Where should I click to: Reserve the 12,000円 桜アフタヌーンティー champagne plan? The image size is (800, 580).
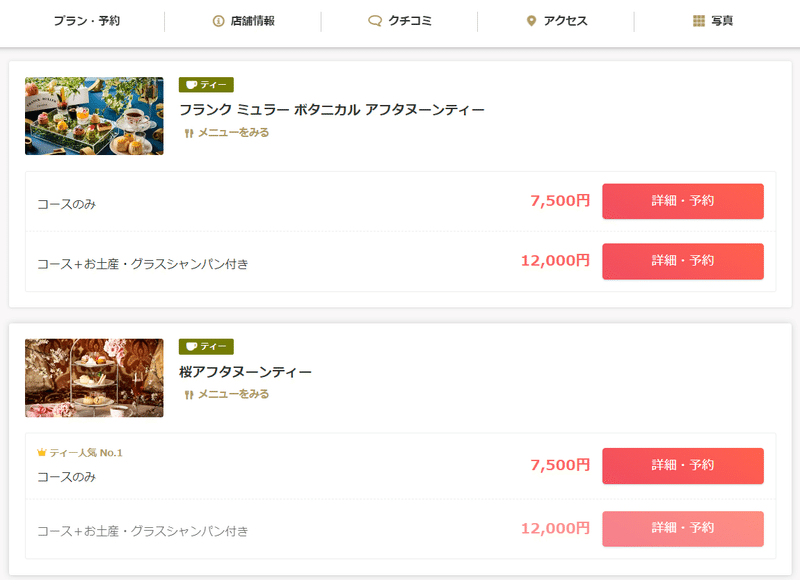(683, 528)
